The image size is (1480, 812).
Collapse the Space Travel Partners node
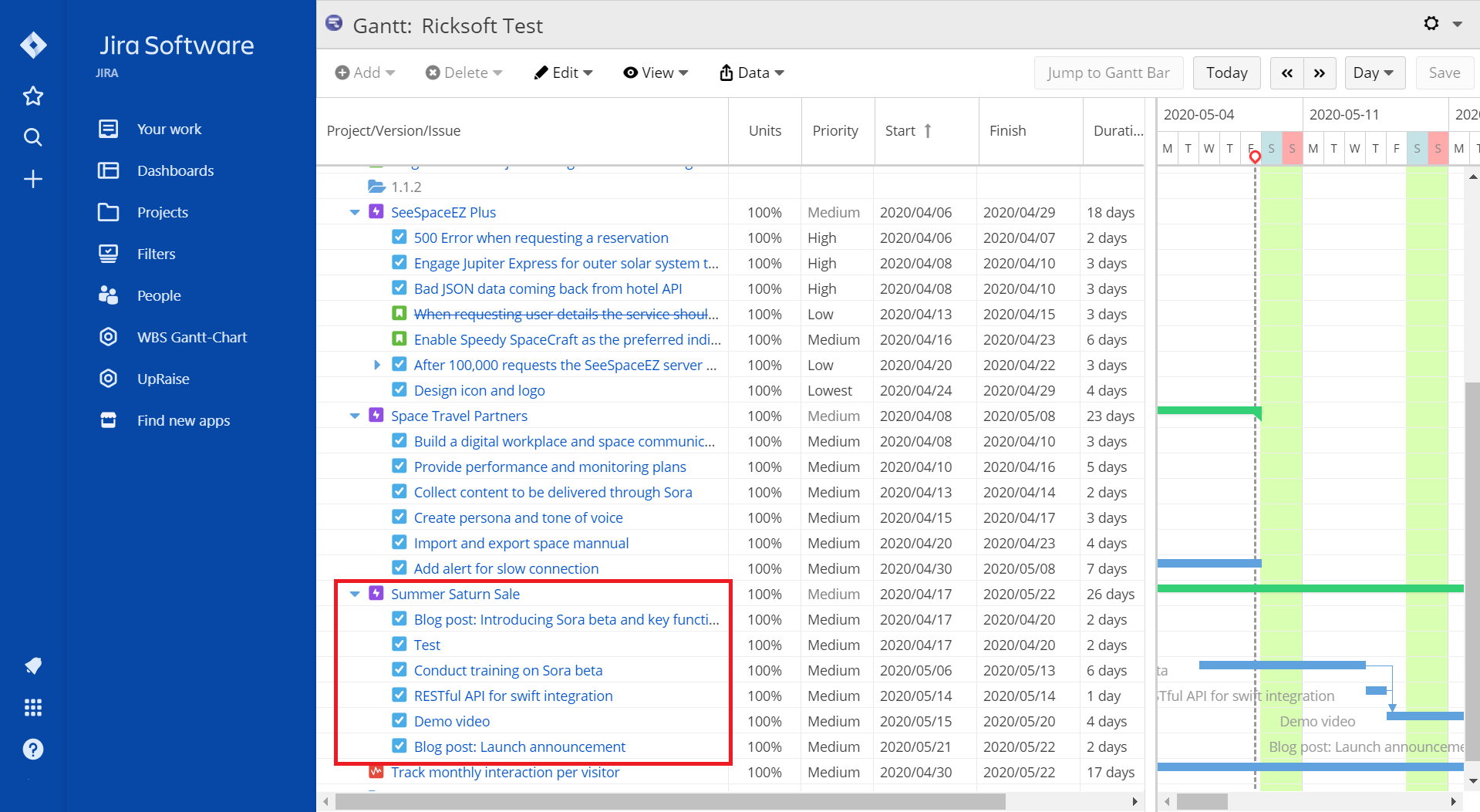pyautogui.click(x=355, y=416)
